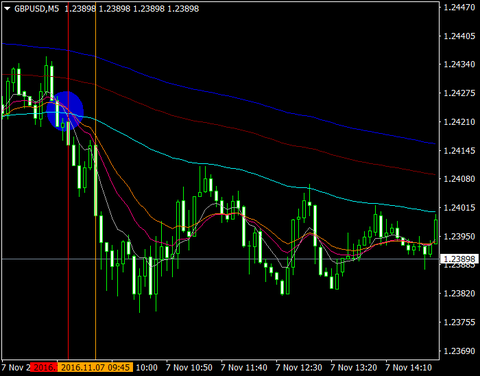This screenshot has width=480, height=376.
Task: Click the blue ellipse marker on the chart
Action: (x=65, y=111)
